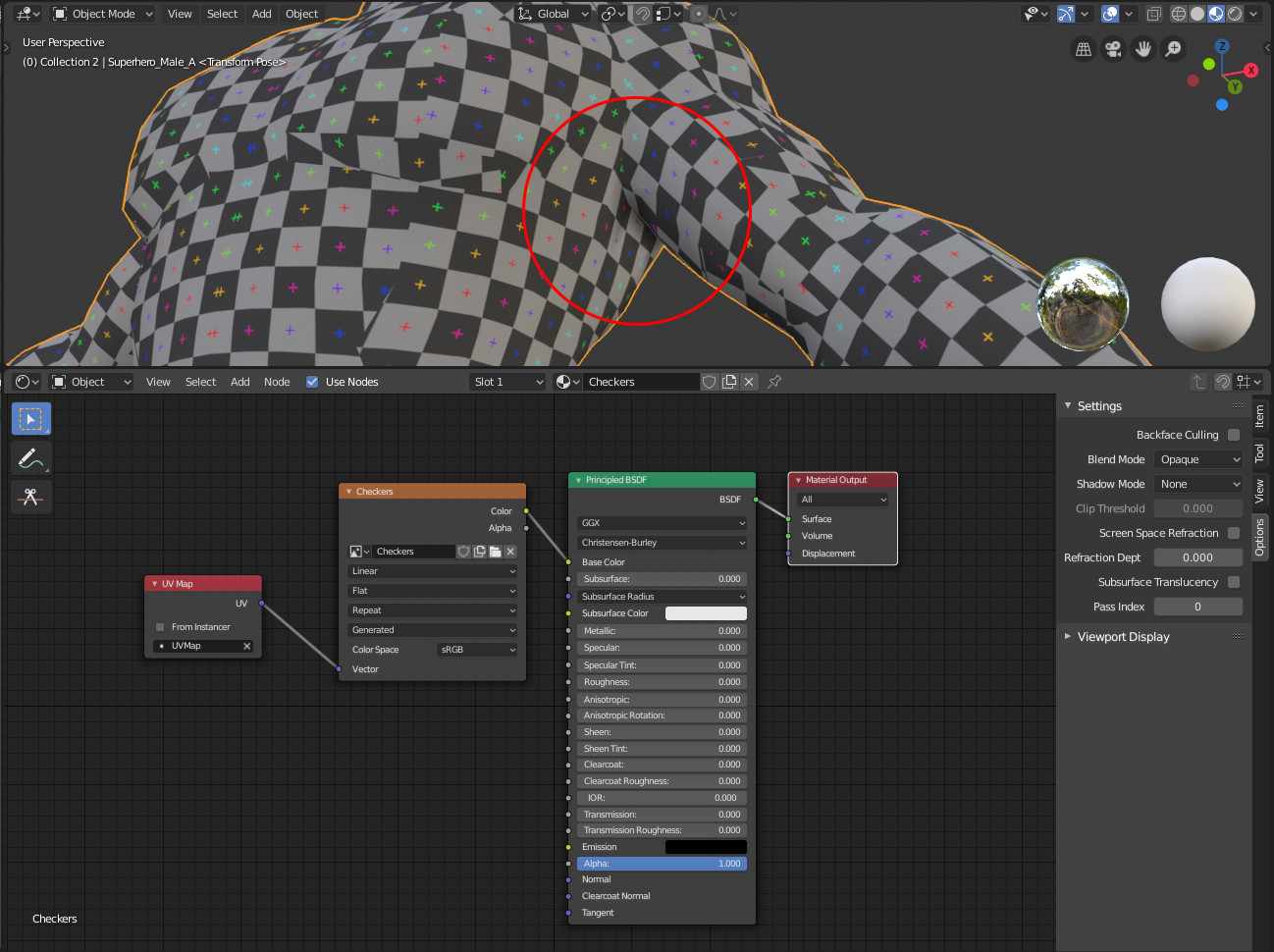Open the Slot 1 material slot dropdown
Screen dimensions: 1274x952
pyautogui.click(x=507, y=382)
